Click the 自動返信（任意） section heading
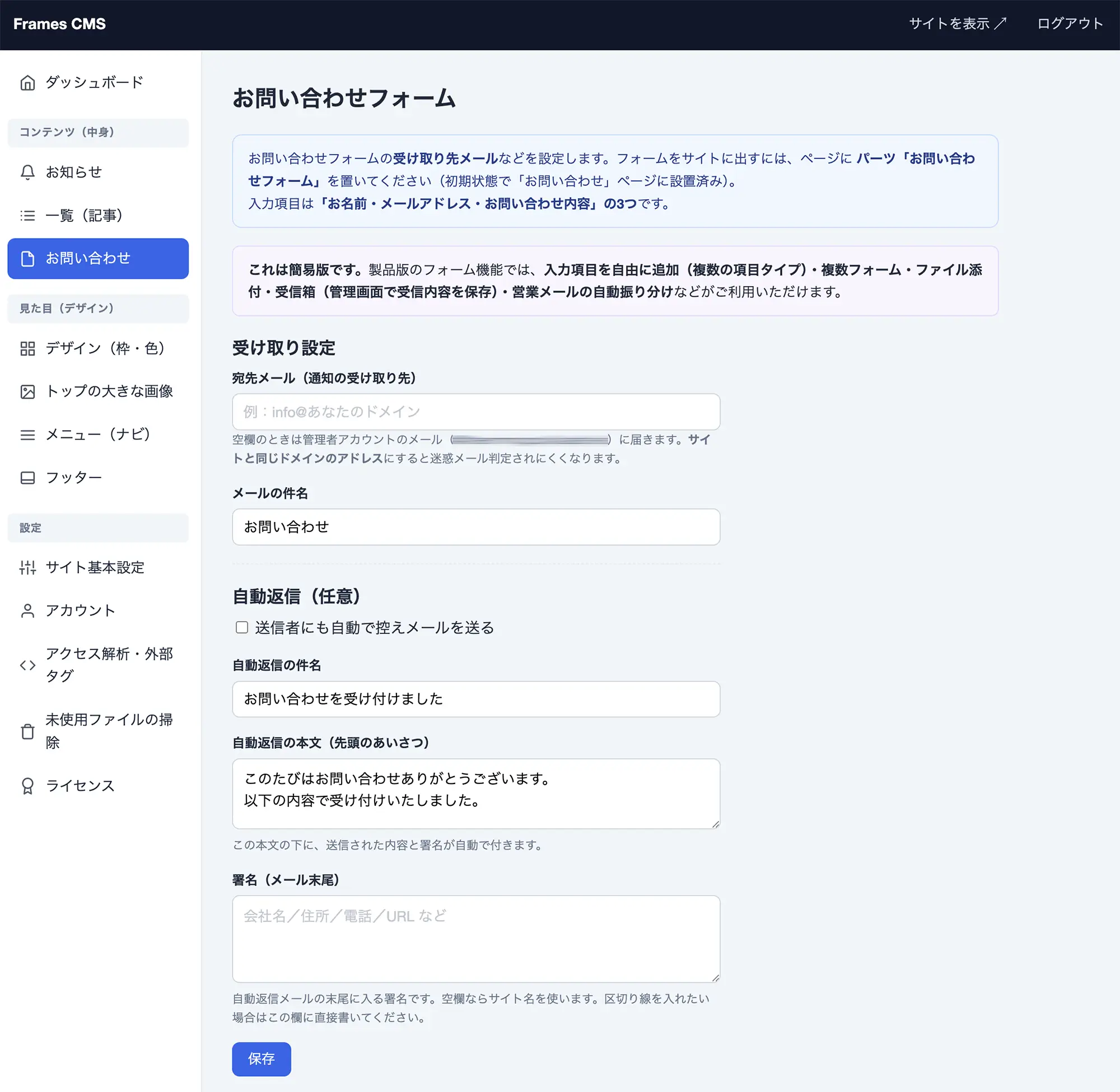 pyautogui.click(x=296, y=596)
